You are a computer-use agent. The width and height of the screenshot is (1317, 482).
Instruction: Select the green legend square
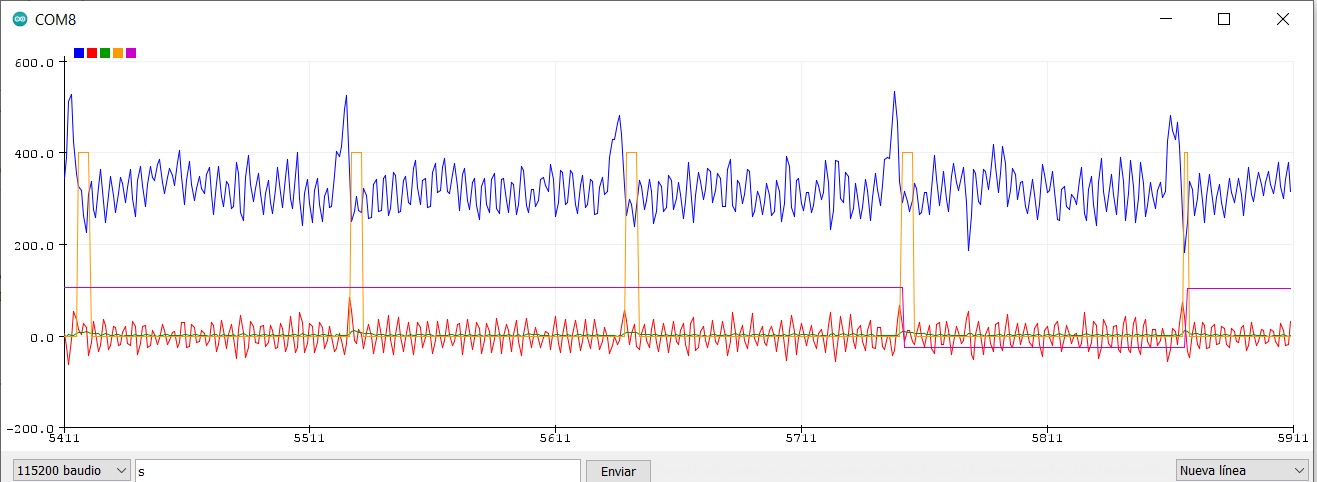(105, 53)
